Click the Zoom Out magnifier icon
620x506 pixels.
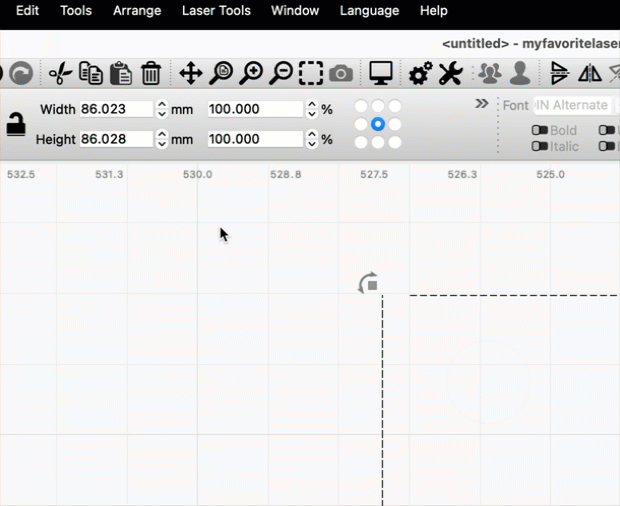pyautogui.click(x=282, y=73)
